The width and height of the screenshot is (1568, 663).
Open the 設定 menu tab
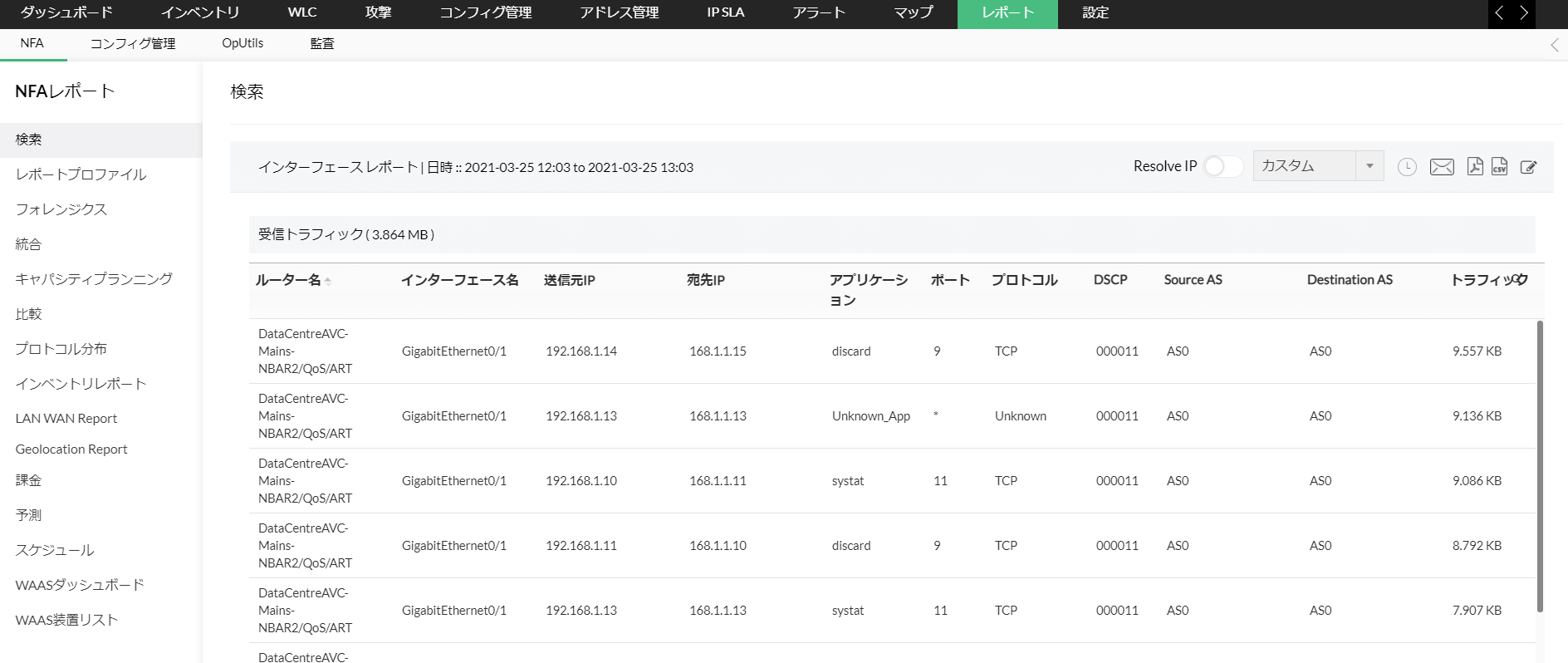pyautogui.click(x=1095, y=12)
